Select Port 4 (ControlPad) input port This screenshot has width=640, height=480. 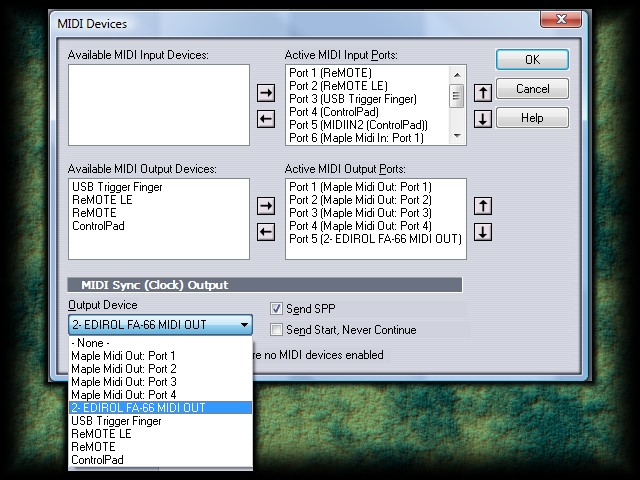tap(367, 112)
